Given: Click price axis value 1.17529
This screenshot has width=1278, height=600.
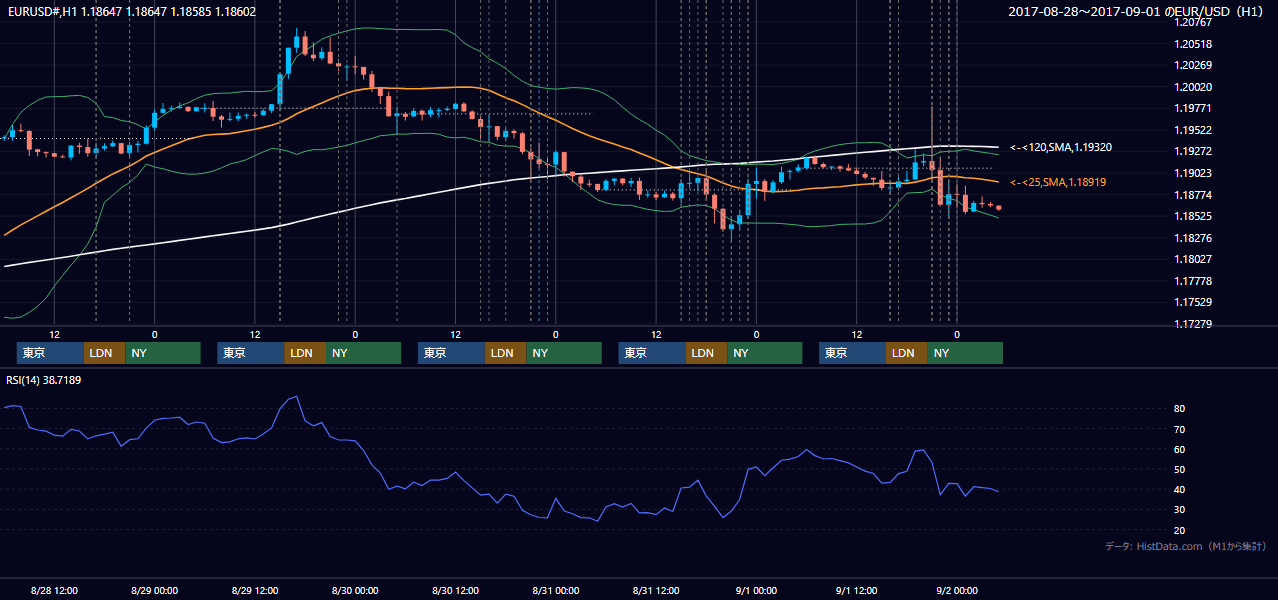Looking at the screenshot, I should click(x=1193, y=303).
